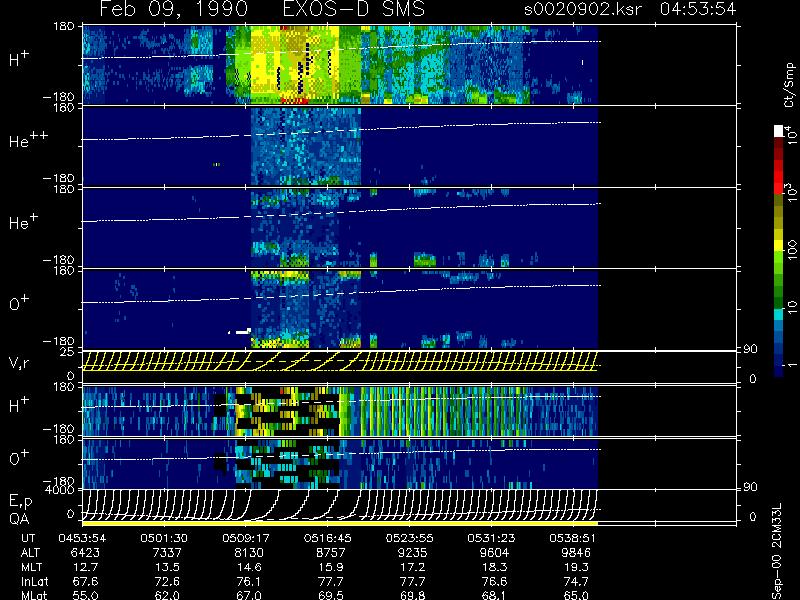Click the yellow QA status bar
800x600 pixels.
(x=340, y=523)
